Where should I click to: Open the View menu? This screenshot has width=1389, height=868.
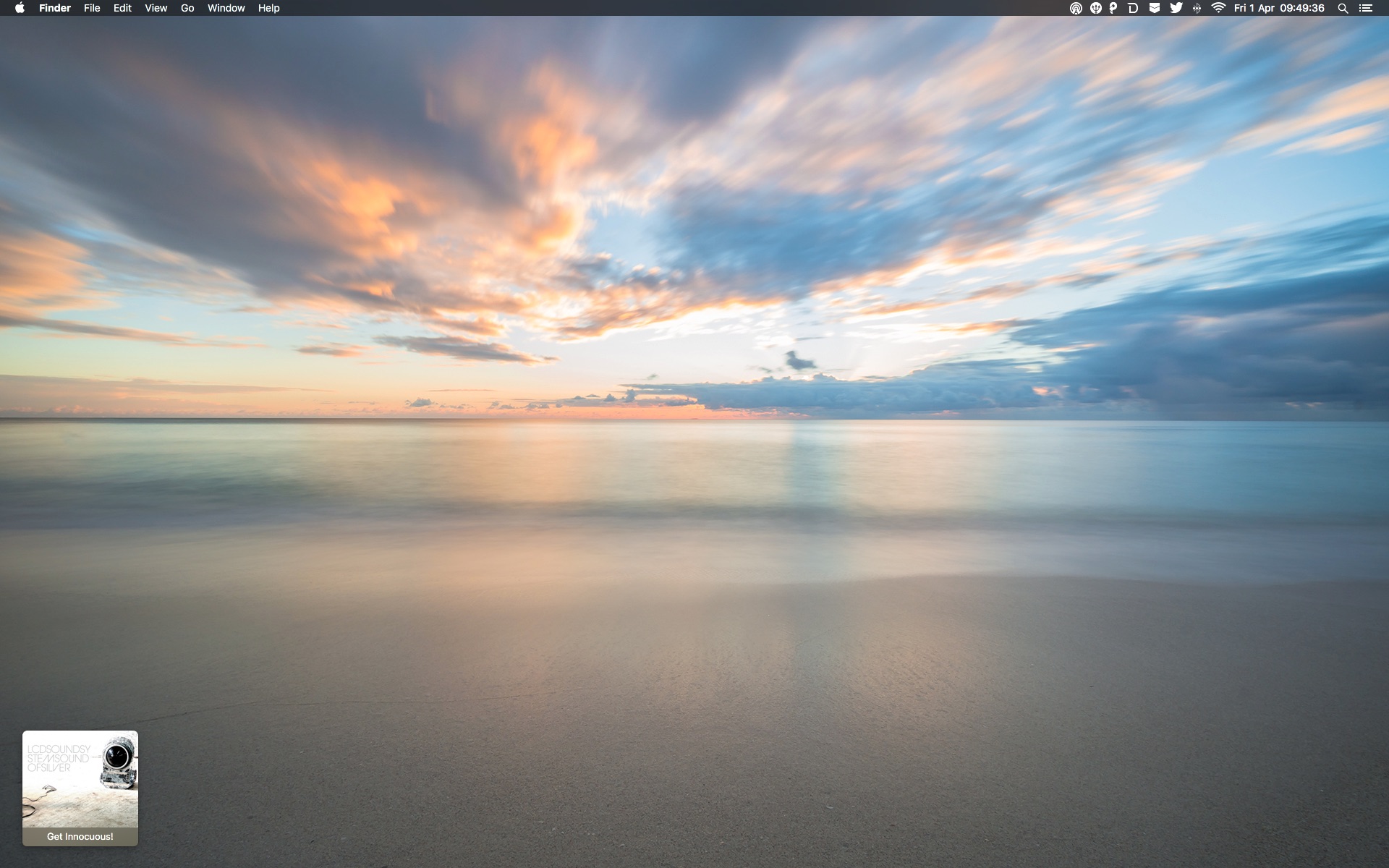tap(156, 8)
